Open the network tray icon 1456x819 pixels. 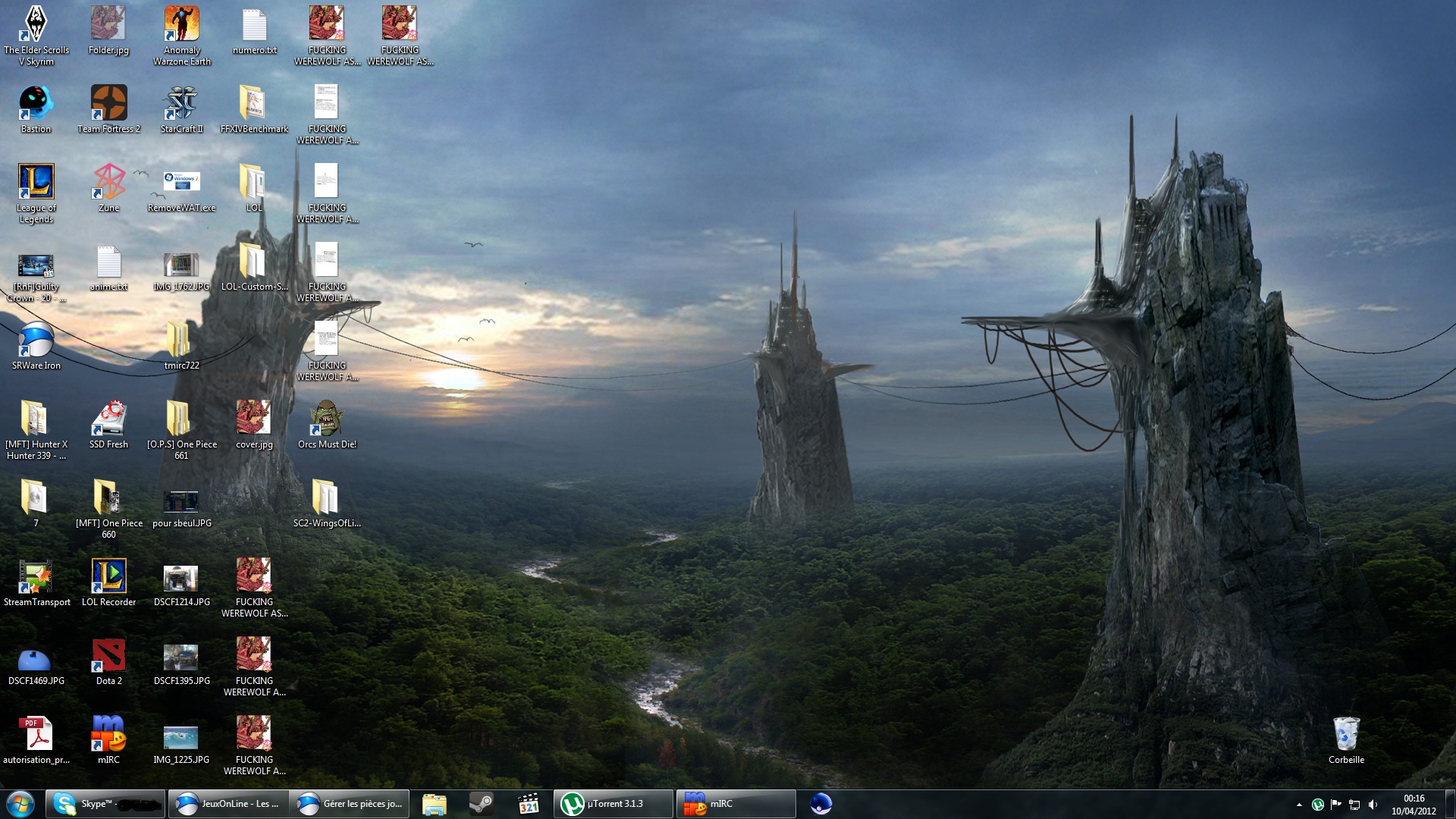pos(1354,805)
